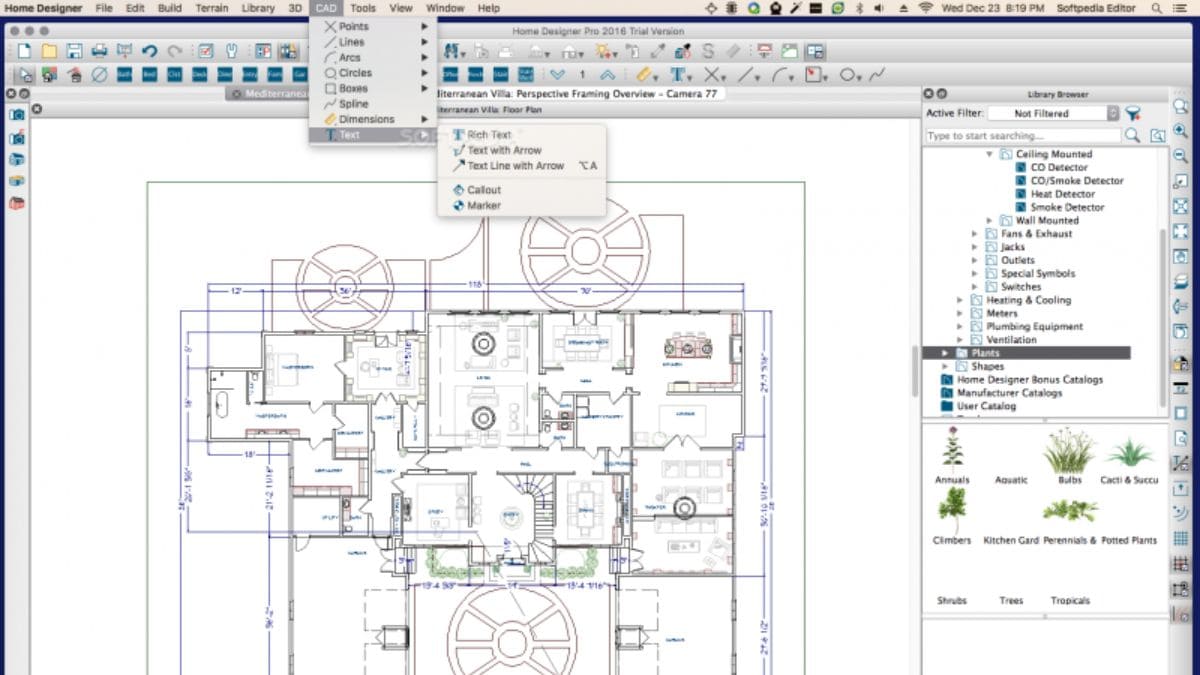The image size is (1200, 675).
Task: Open the Terrain menu
Action: 211,8
